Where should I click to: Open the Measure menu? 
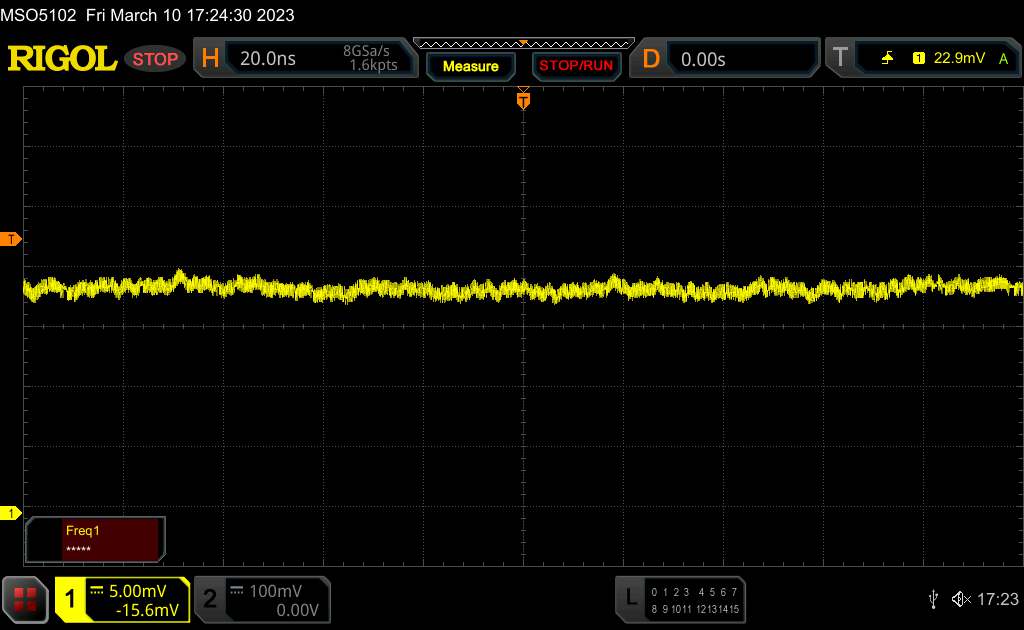pos(470,66)
